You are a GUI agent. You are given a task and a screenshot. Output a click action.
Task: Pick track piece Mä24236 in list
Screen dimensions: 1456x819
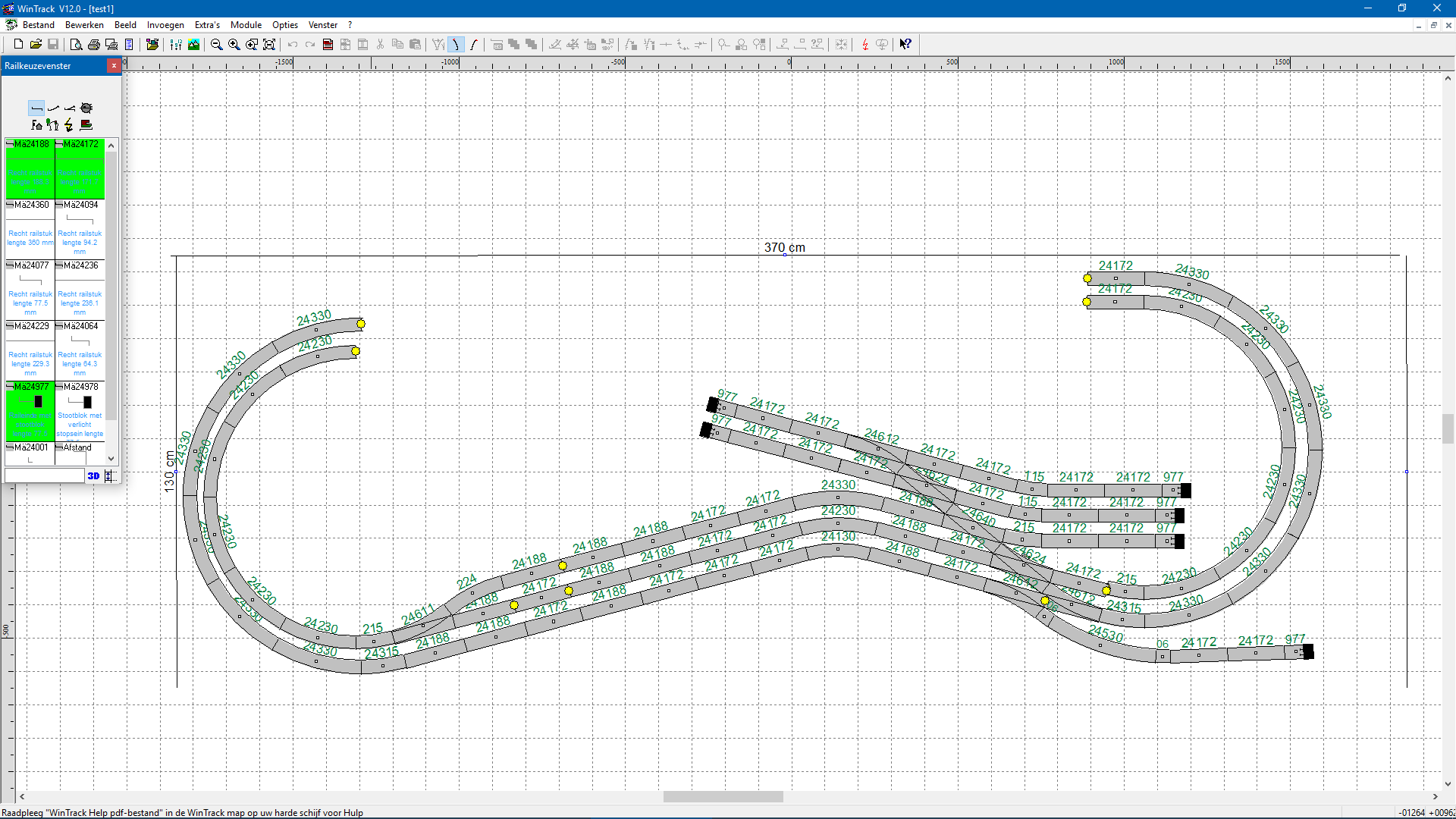(x=80, y=290)
